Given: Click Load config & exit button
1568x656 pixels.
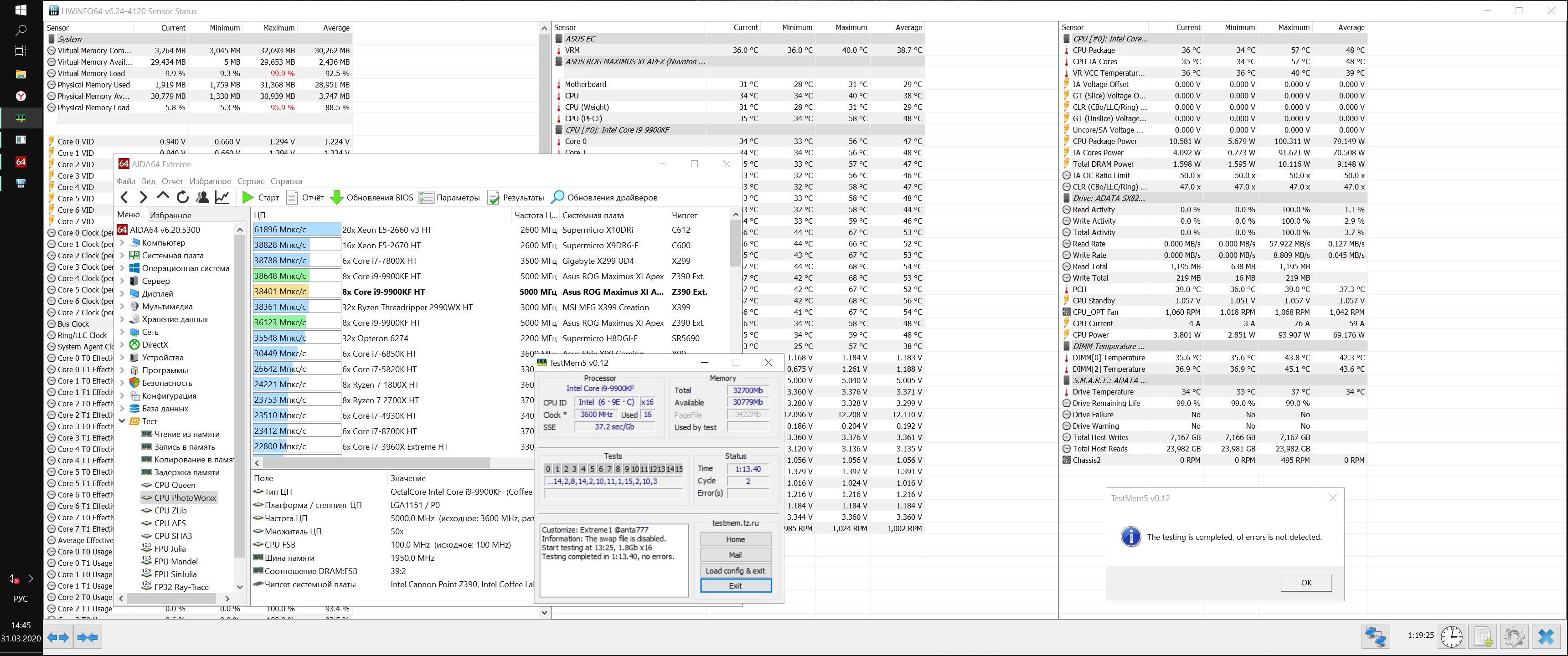Looking at the screenshot, I should (x=735, y=570).
